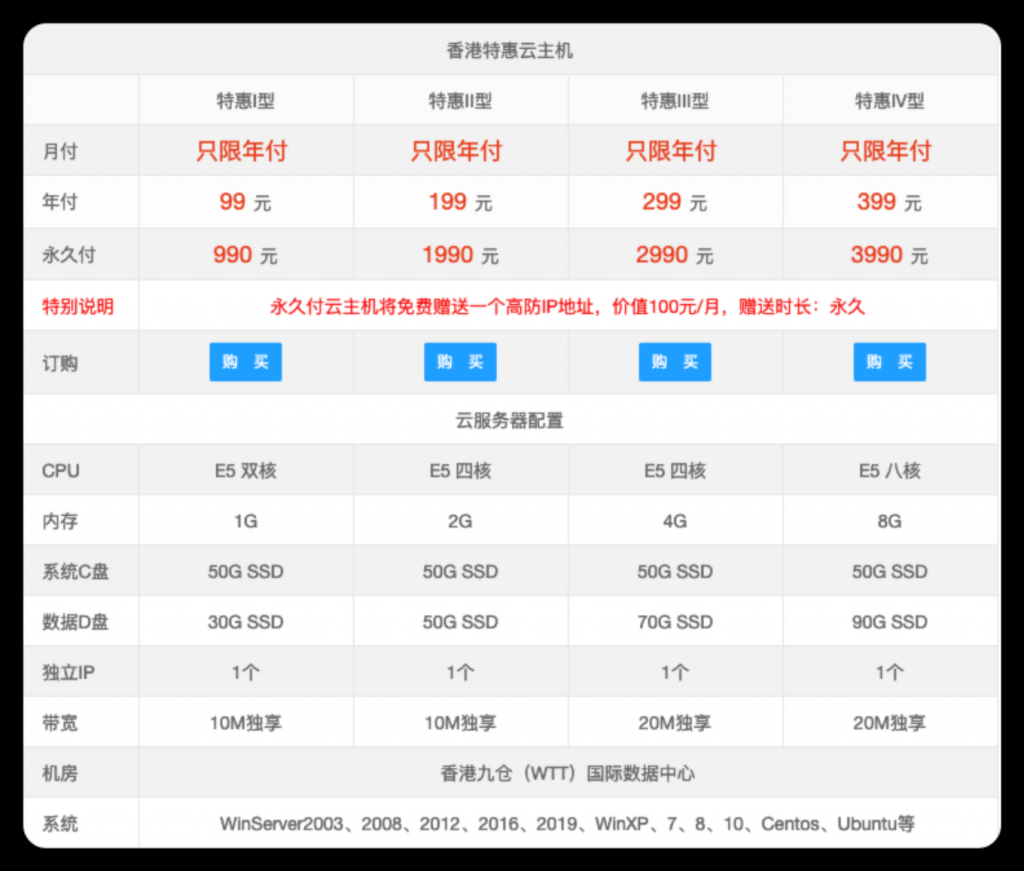Click the 云服务器配置 section heading
This screenshot has width=1024, height=871.
tap(510, 421)
